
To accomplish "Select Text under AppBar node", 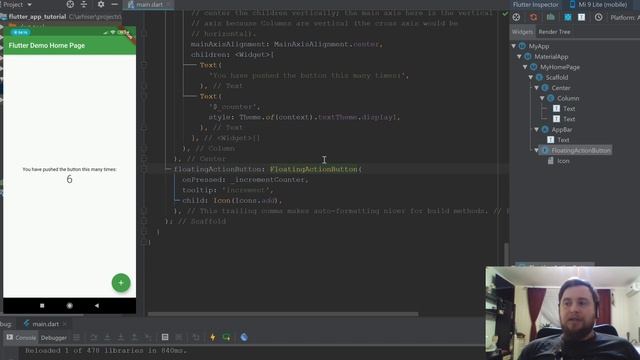I will coord(563,140).
